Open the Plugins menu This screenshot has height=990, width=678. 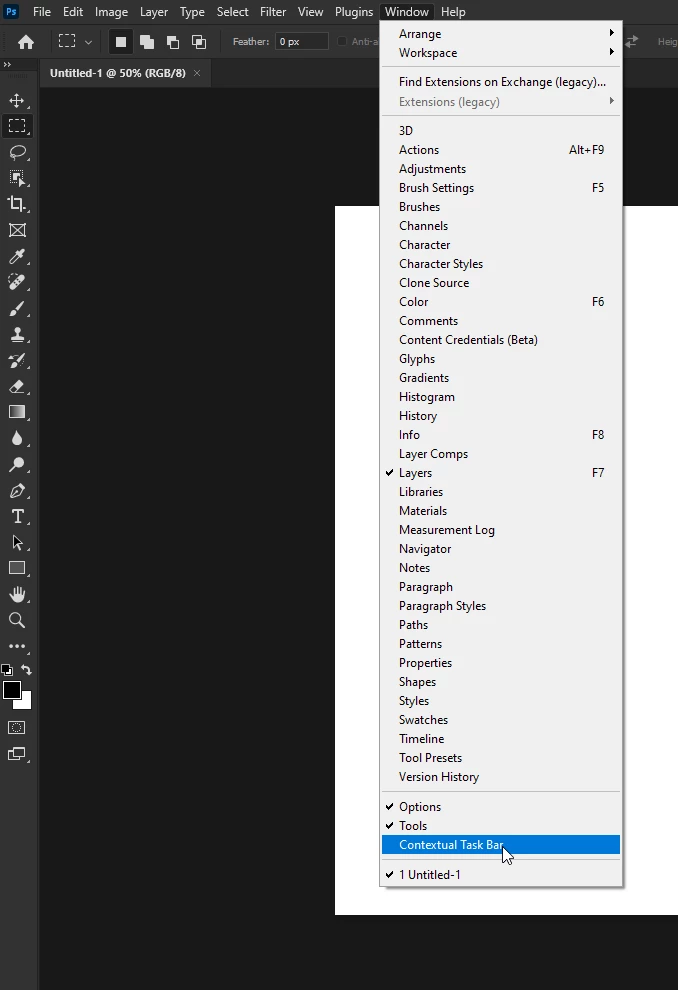tap(354, 12)
